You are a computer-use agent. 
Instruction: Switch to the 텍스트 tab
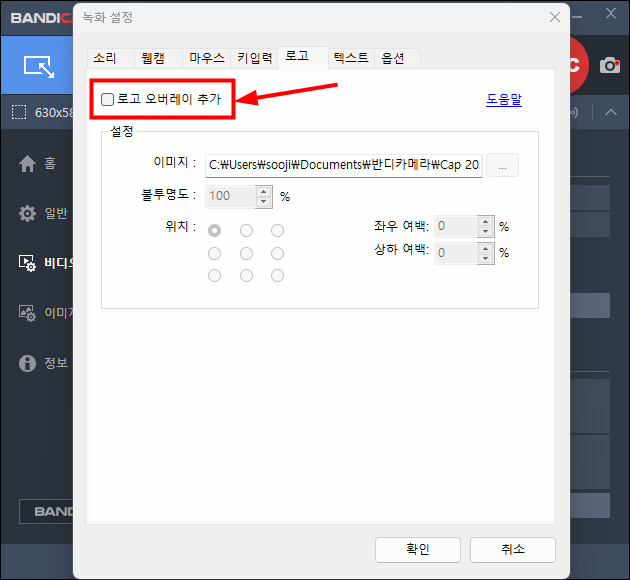[x=351, y=58]
